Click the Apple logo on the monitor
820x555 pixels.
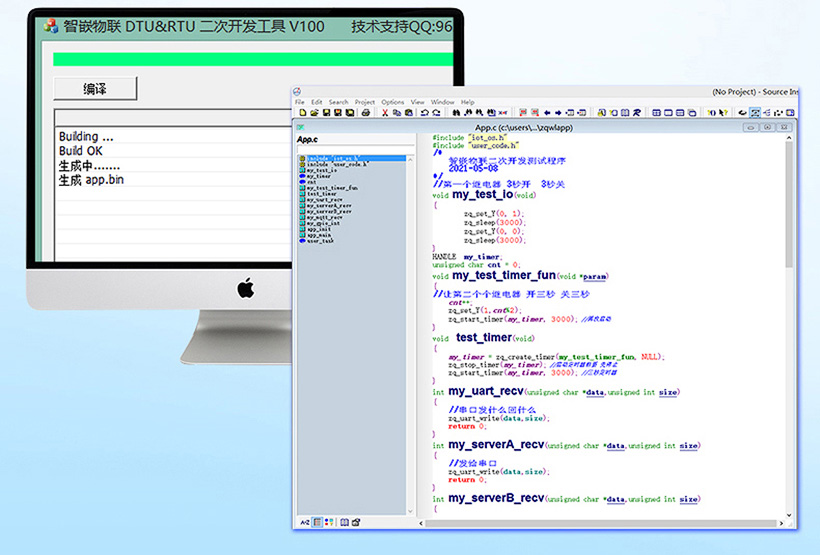tap(245, 289)
